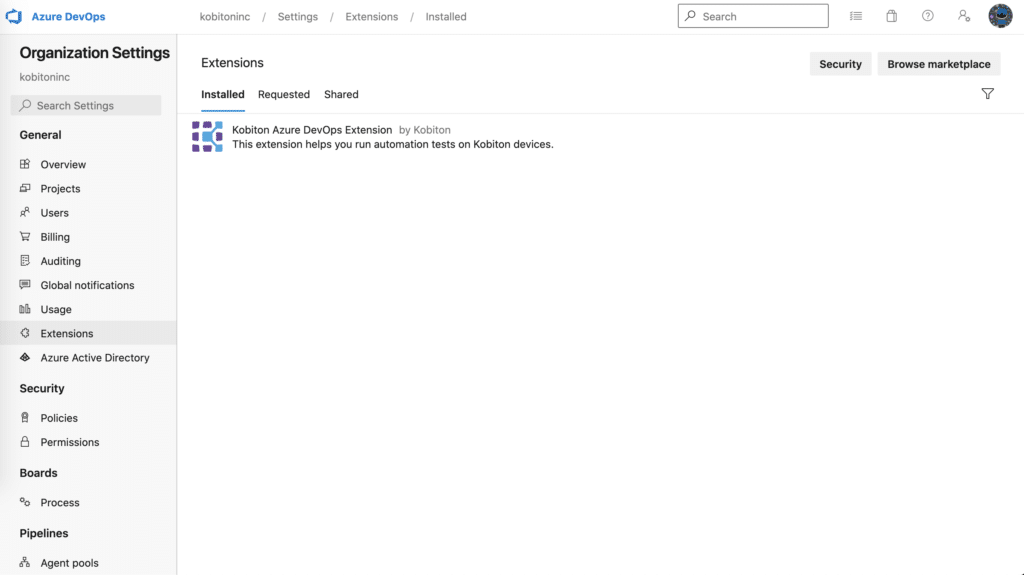Click the Azure DevOps header text
The width and height of the screenshot is (1024, 575).
pyautogui.click(x=69, y=17)
